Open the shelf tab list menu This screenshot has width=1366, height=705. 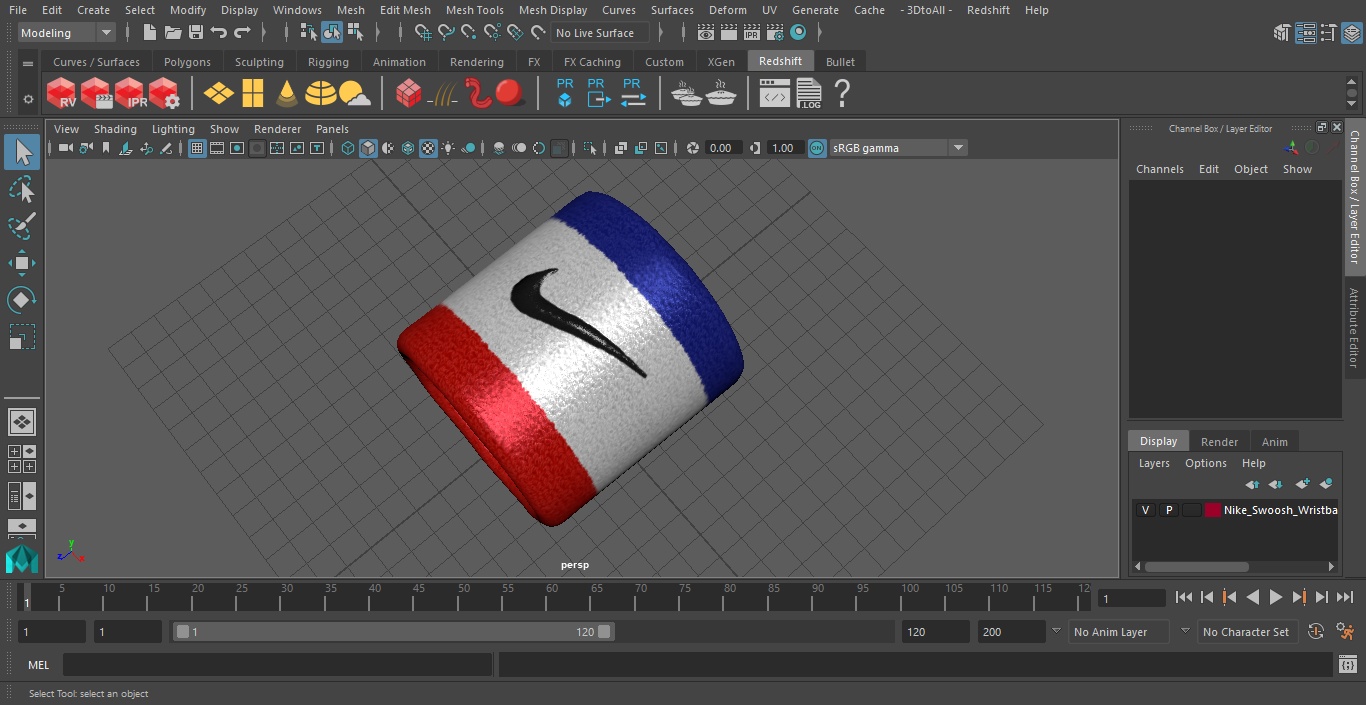pyautogui.click(x=28, y=62)
